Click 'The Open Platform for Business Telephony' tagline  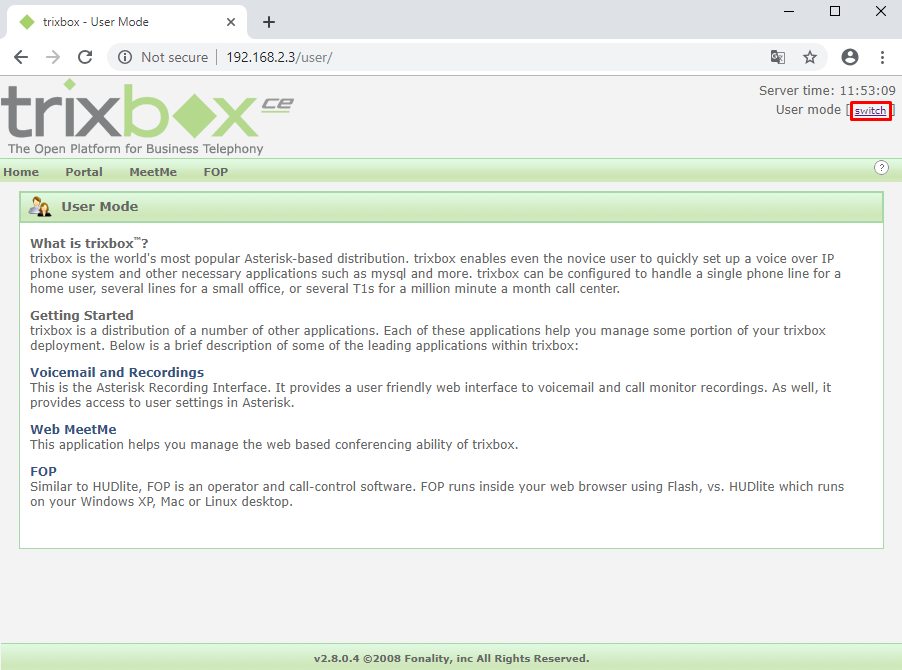pyautogui.click(x=136, y=148)
